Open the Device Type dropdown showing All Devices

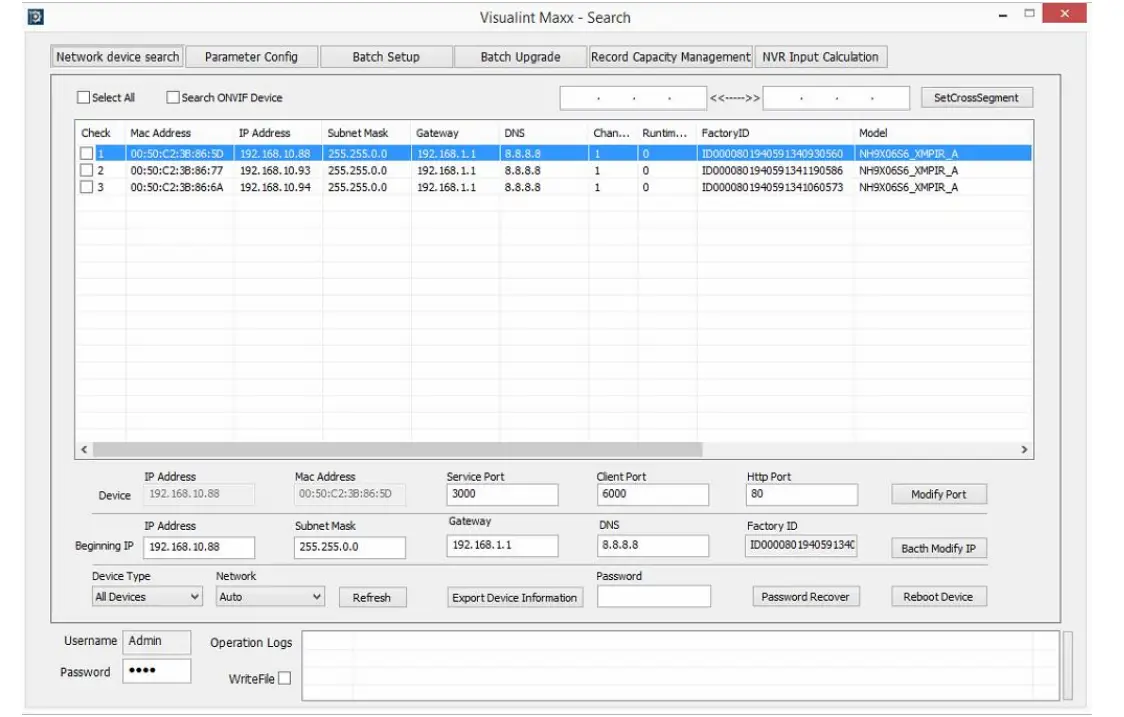147,597
